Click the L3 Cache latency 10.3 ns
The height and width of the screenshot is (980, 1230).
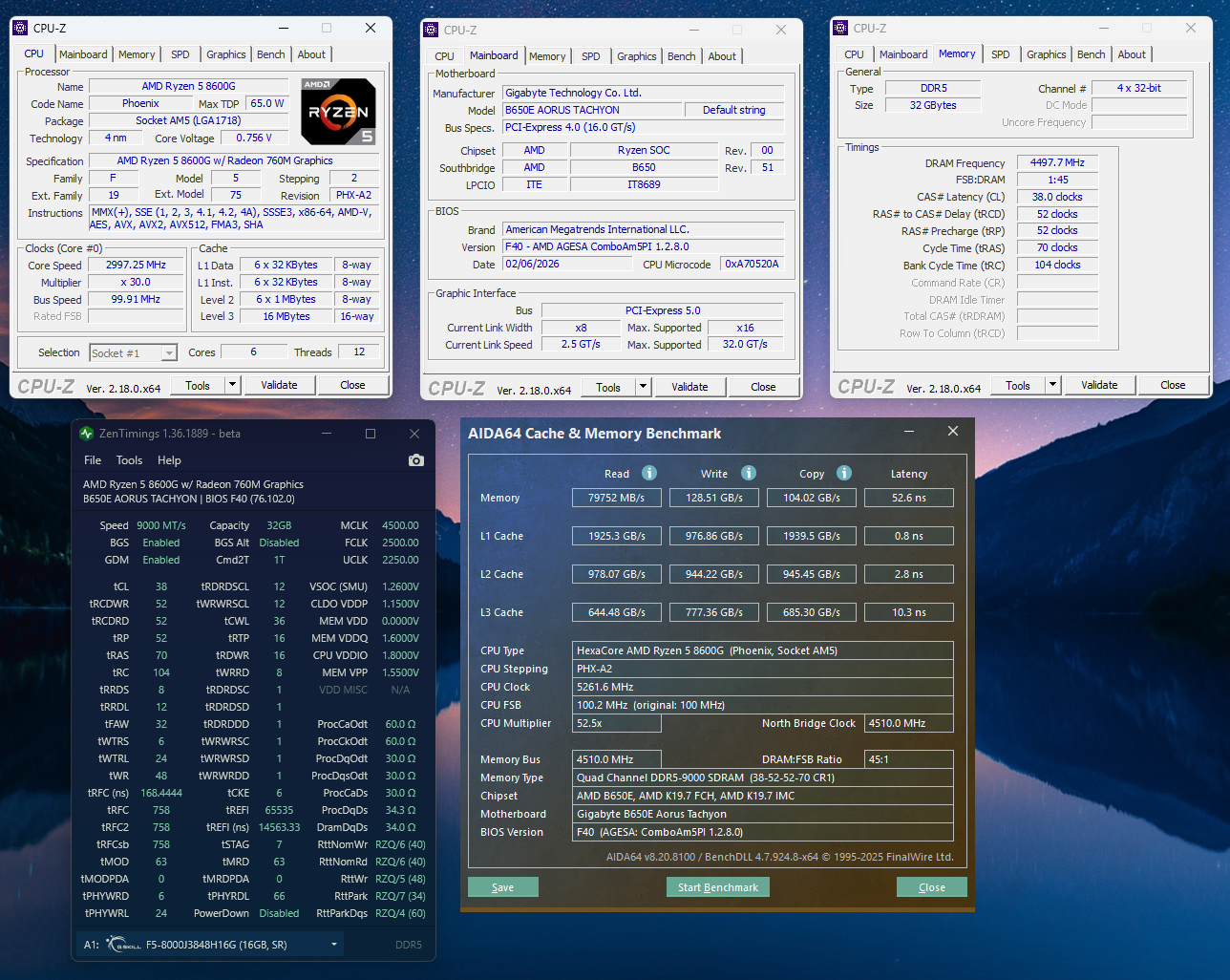click(x=909, y=612)
